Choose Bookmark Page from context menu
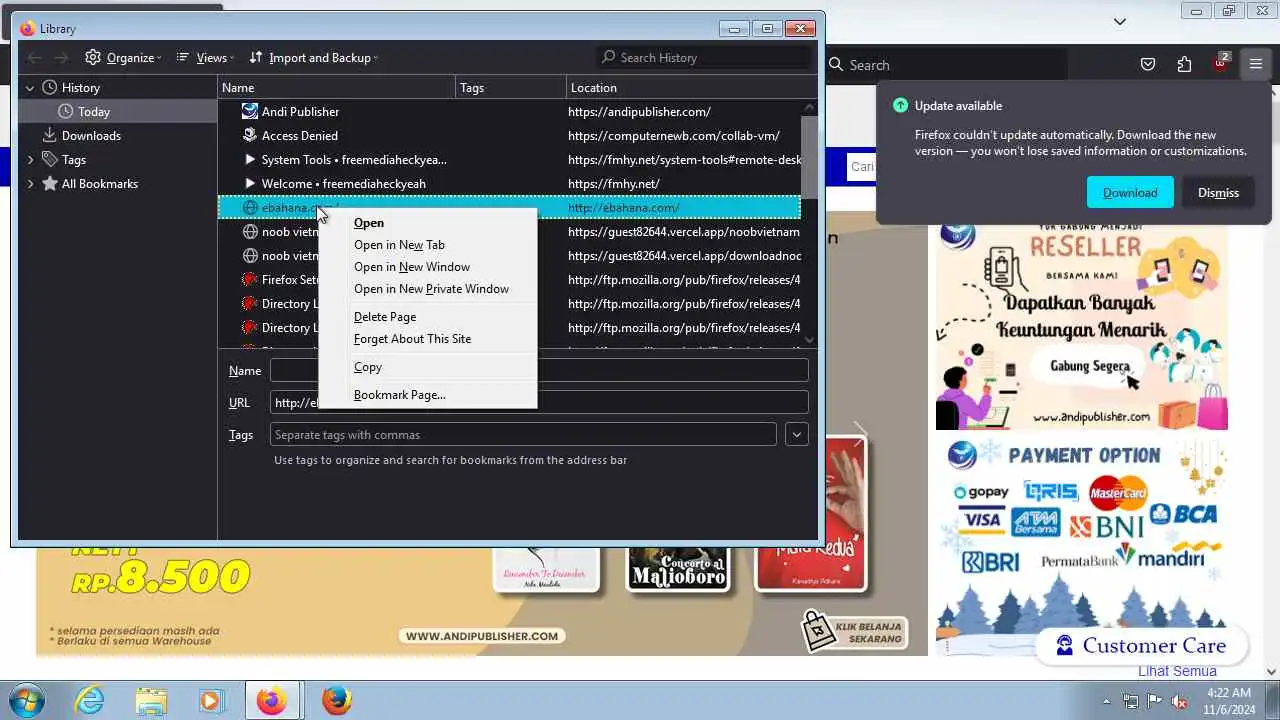1280x720 pixels. point(427,395)
